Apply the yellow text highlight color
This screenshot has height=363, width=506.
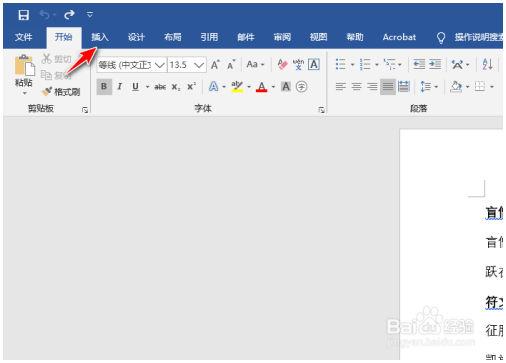[x=237, y=87]
